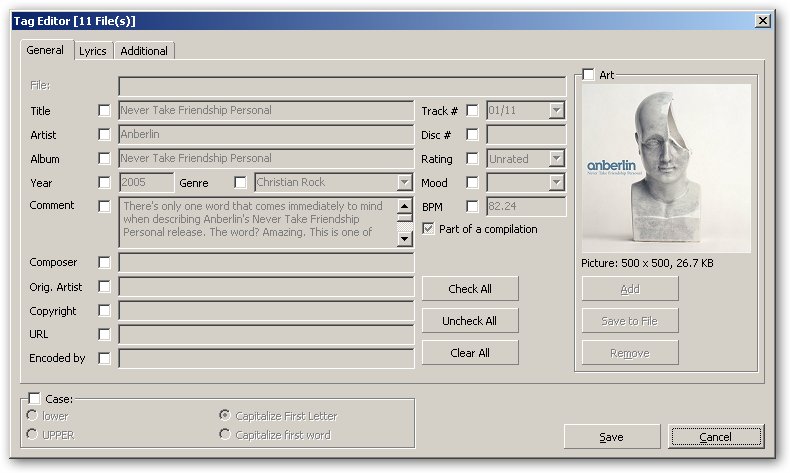Expand the Rating dropdown list
The width and height of the screenshot is (790, 473).
tap(557, 159)
